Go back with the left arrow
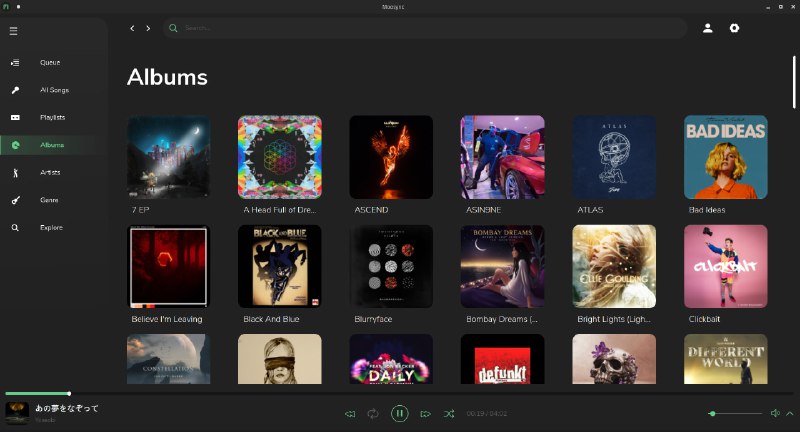This screenshot has height=432, width=800. [132, 28]
